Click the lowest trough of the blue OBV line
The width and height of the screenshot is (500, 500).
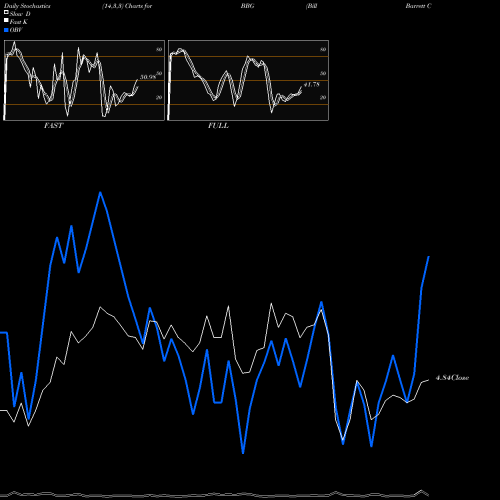243,453
